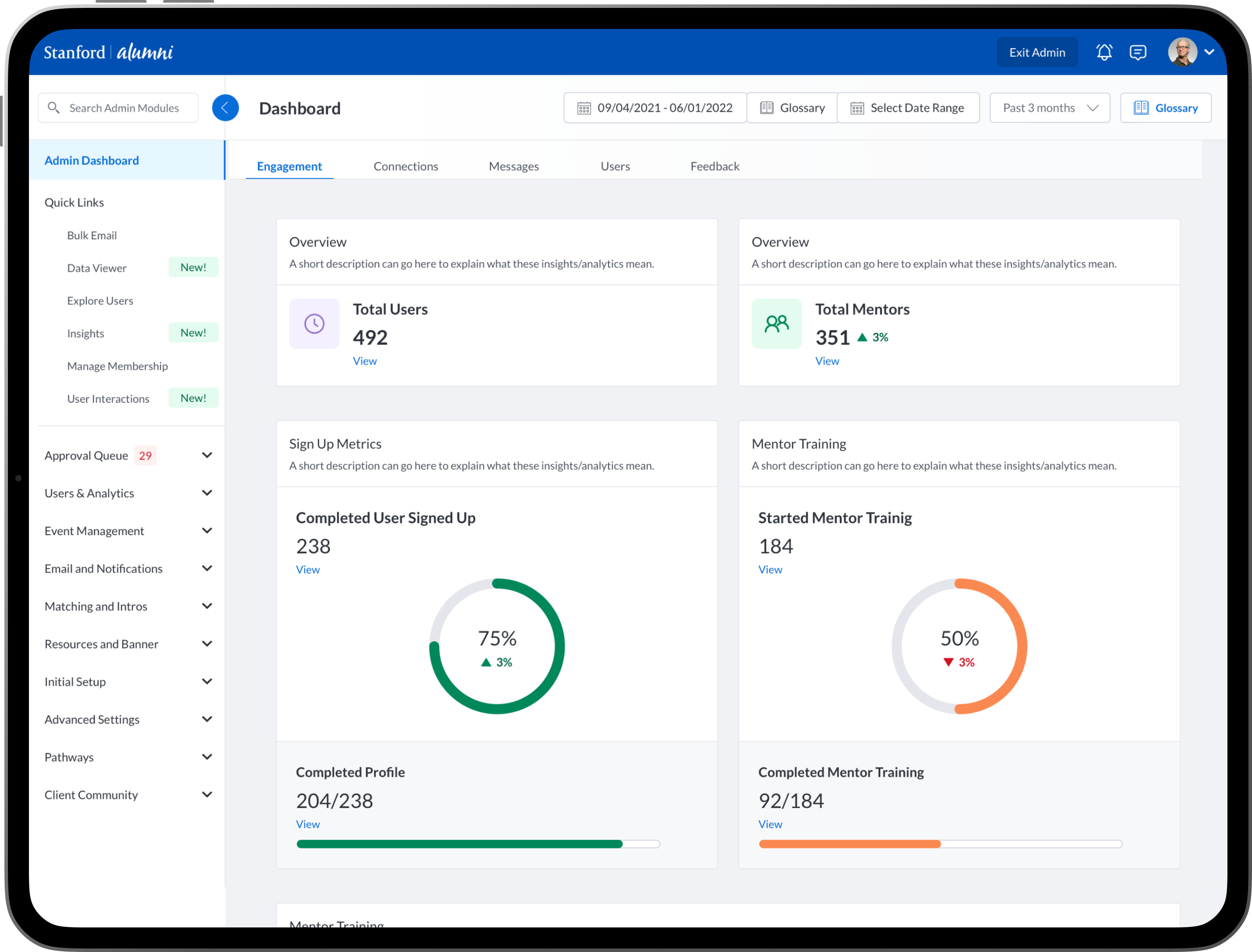
Task: Expand Users & Analytics menu
Action: [x=207, y=493]
